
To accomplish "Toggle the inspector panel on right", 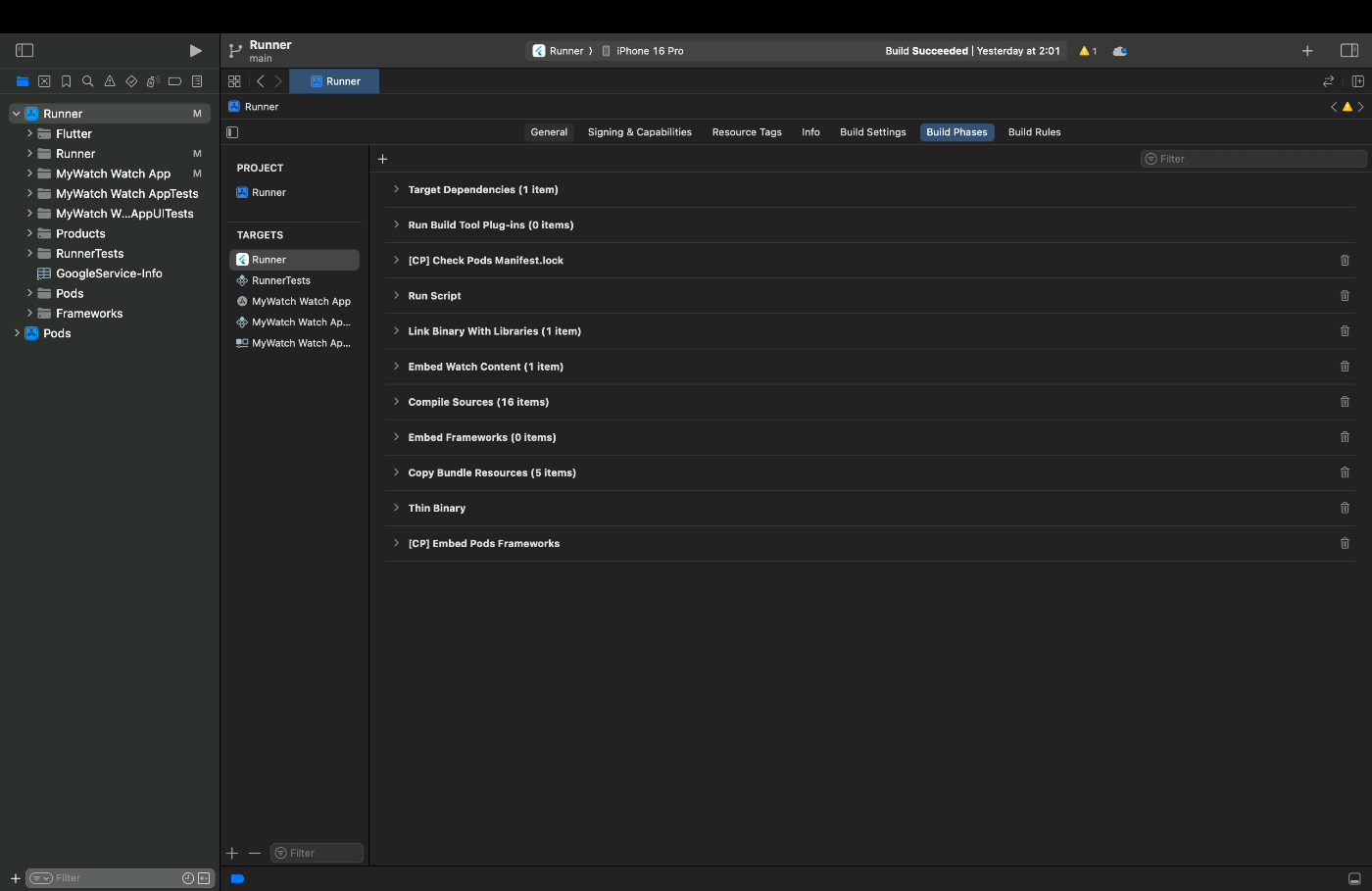I will [1349, 51].
